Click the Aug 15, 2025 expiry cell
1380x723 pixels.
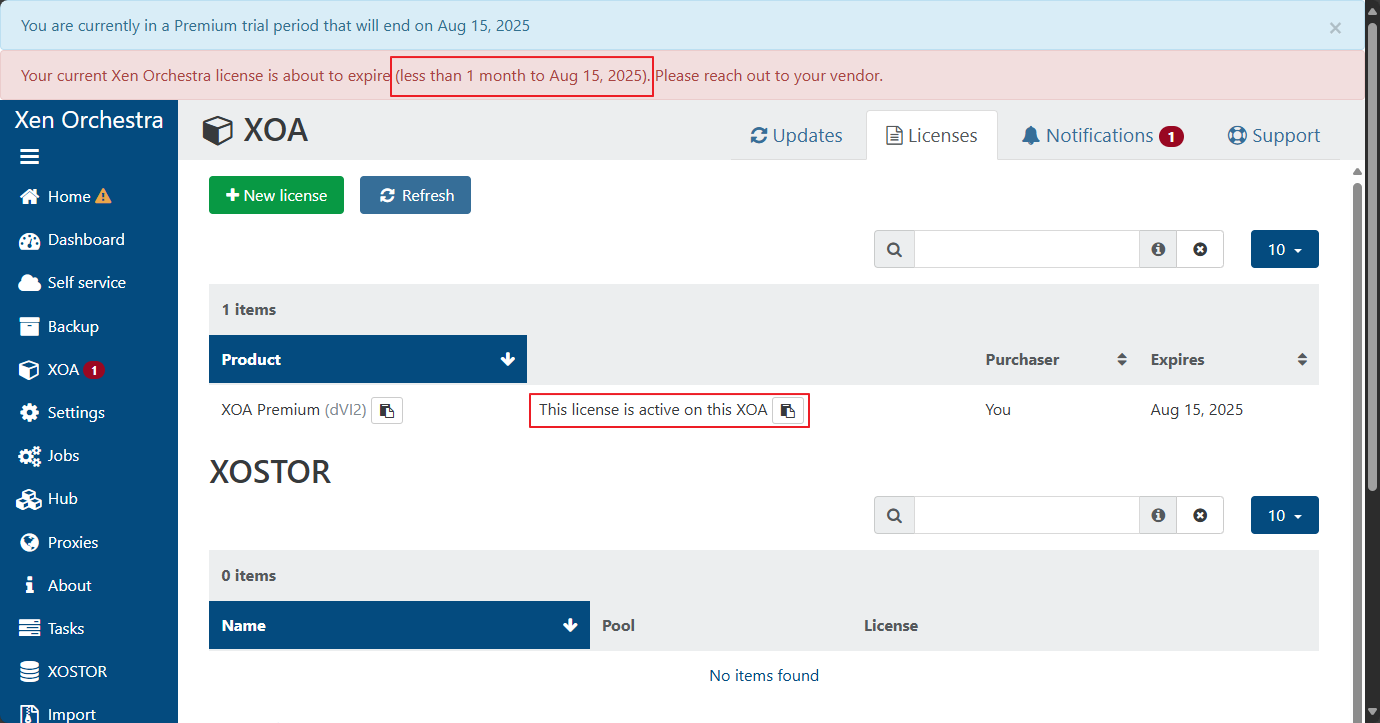[1197, 410]
